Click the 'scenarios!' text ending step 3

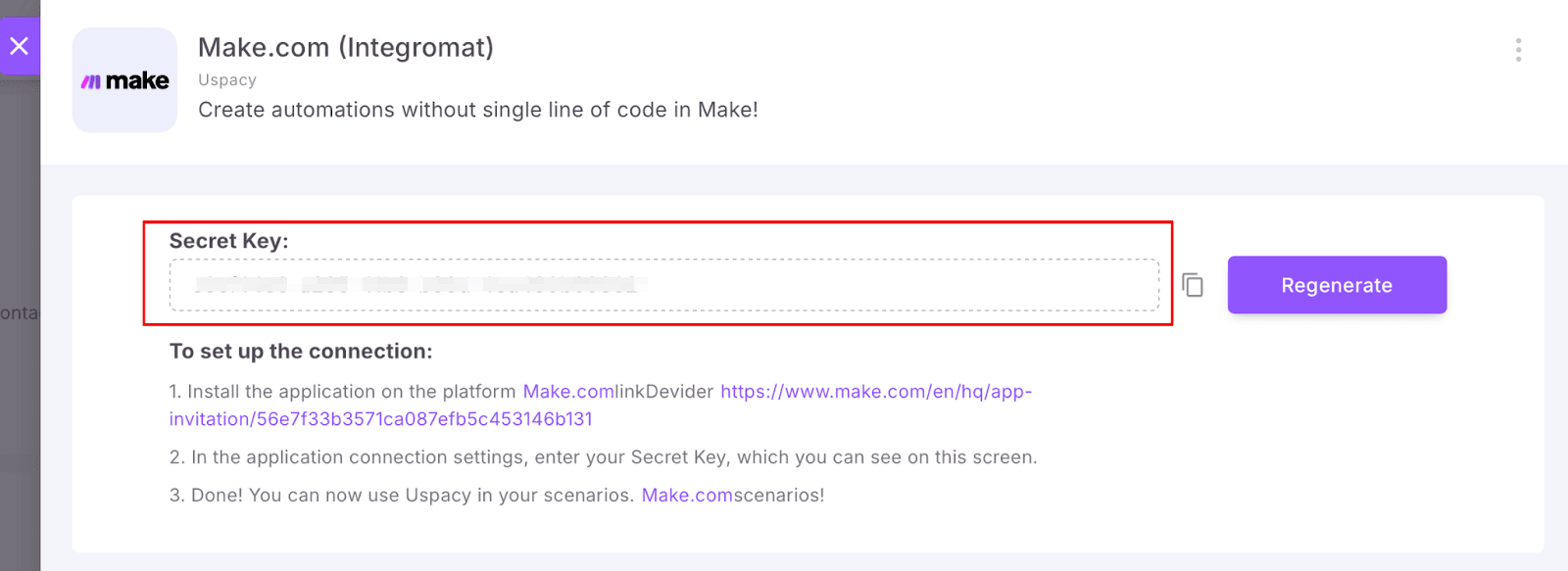pos(779,496)
